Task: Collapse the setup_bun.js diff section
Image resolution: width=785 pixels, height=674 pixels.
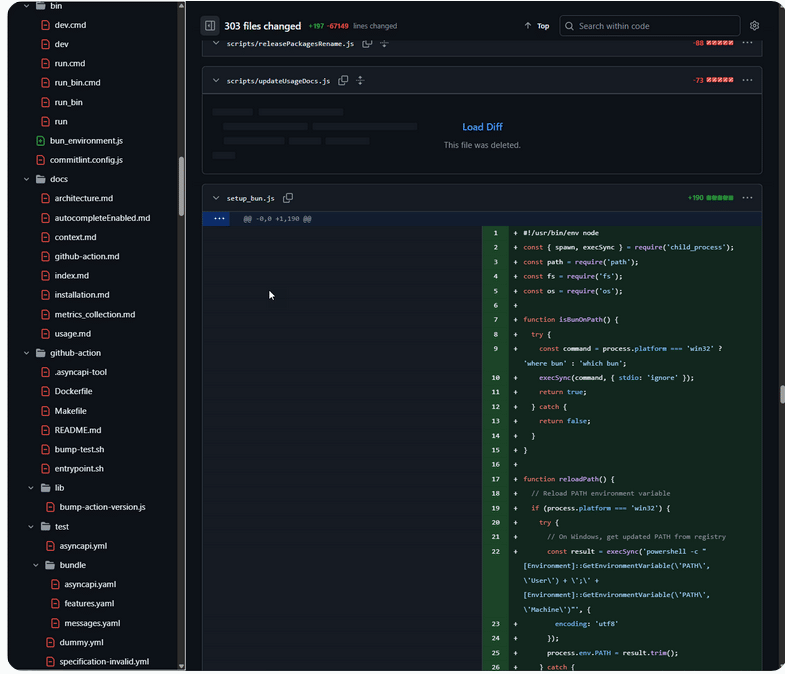Action: (215, 198)
